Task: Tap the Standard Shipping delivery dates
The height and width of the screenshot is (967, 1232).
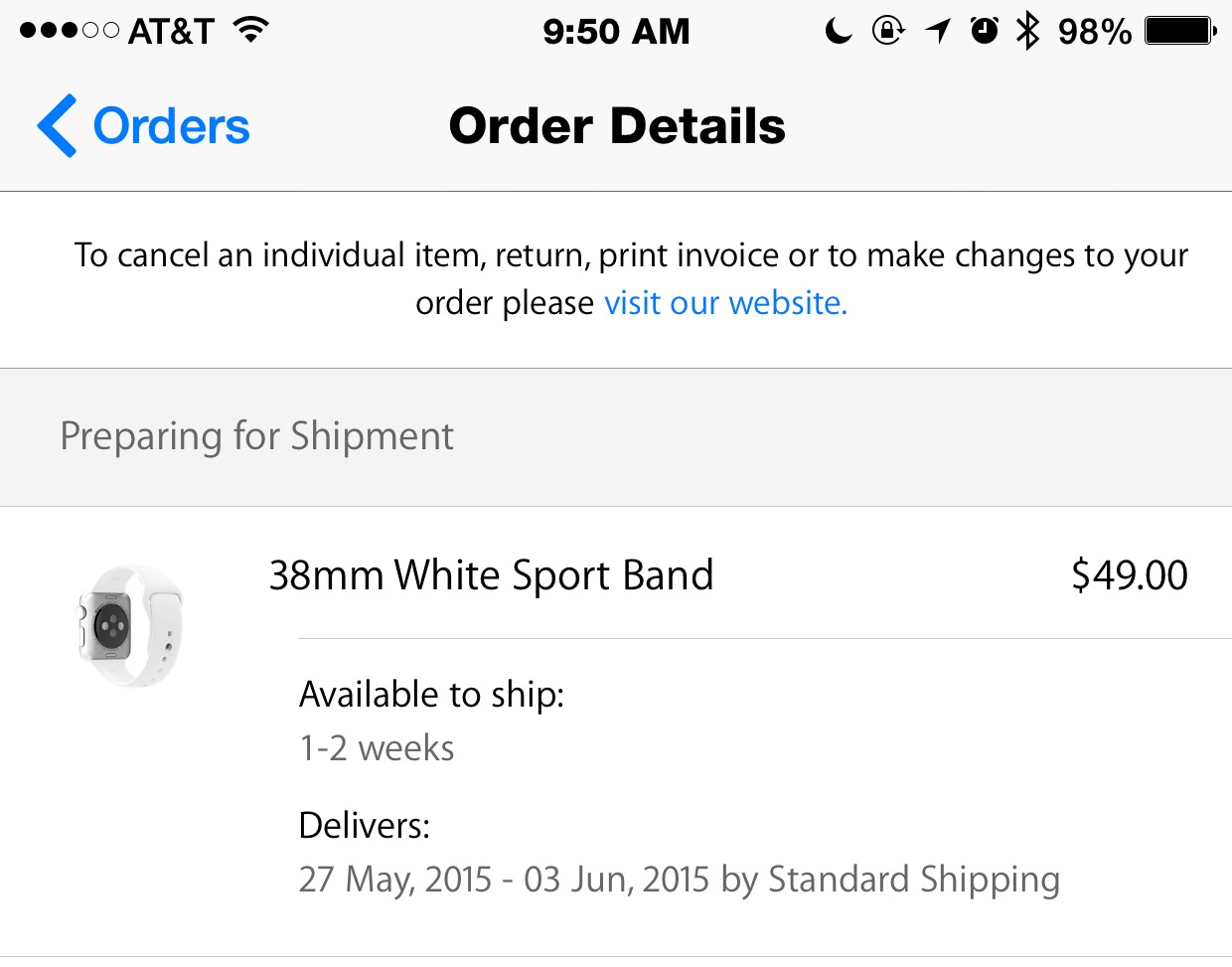Action: 679,880
